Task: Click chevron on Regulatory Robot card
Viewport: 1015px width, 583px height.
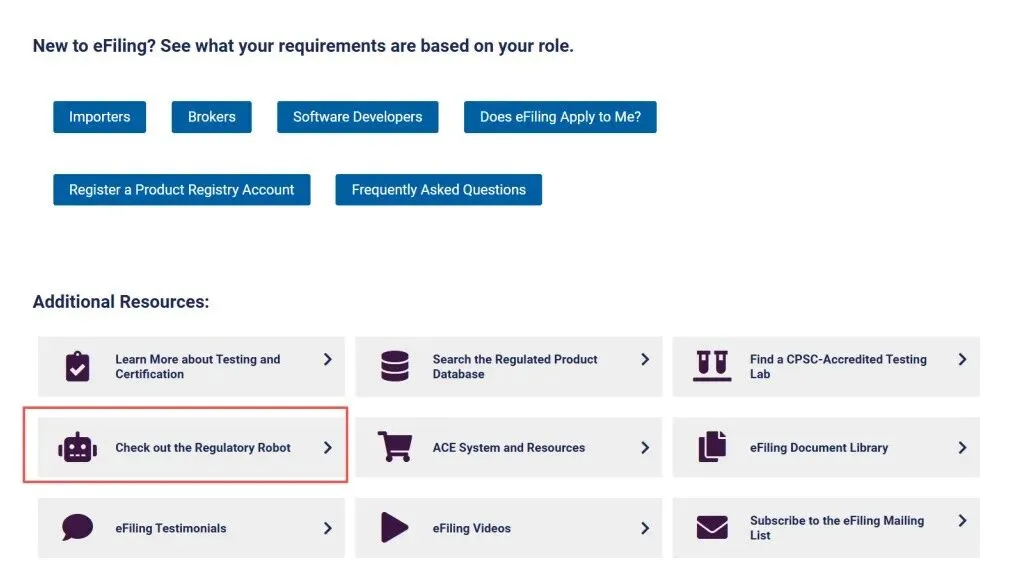Action: tap(328, 448)
